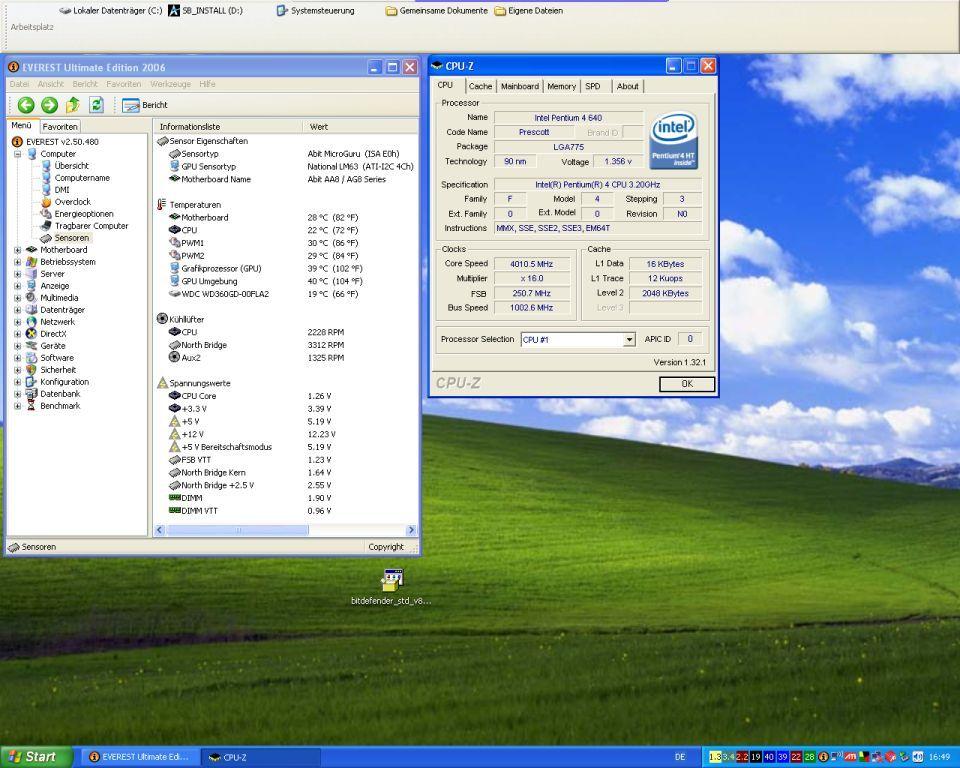Select the Tragbarer Computer icon in tree
The height and width of the screenshot is (768, 960).
[46, 226]
